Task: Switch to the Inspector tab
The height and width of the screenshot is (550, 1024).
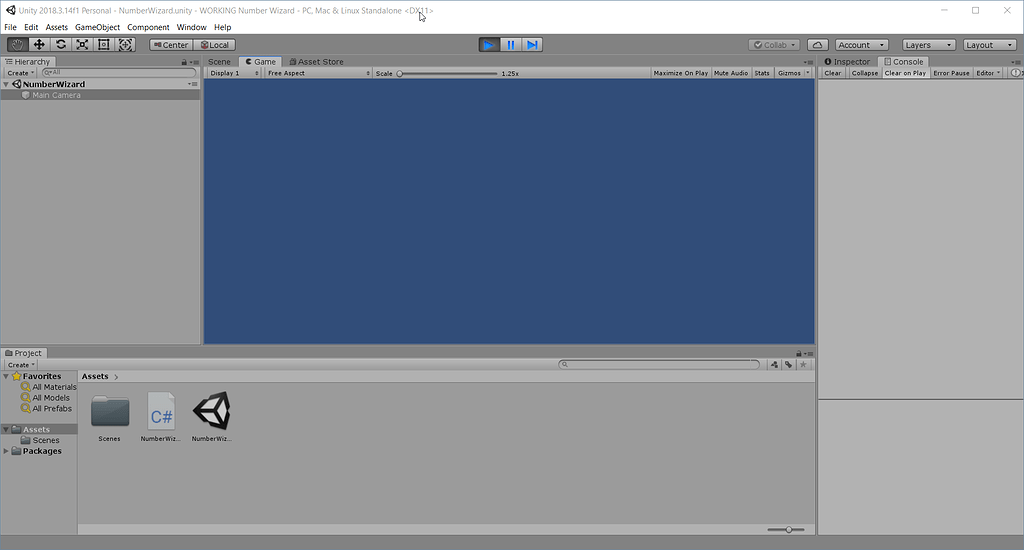Action: point(847,62)
